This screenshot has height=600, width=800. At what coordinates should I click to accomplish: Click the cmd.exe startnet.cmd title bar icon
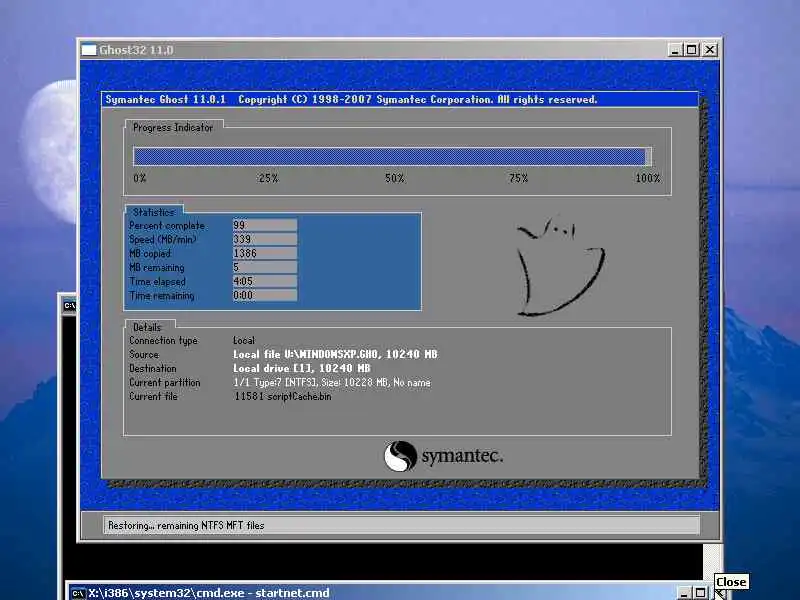78,593
